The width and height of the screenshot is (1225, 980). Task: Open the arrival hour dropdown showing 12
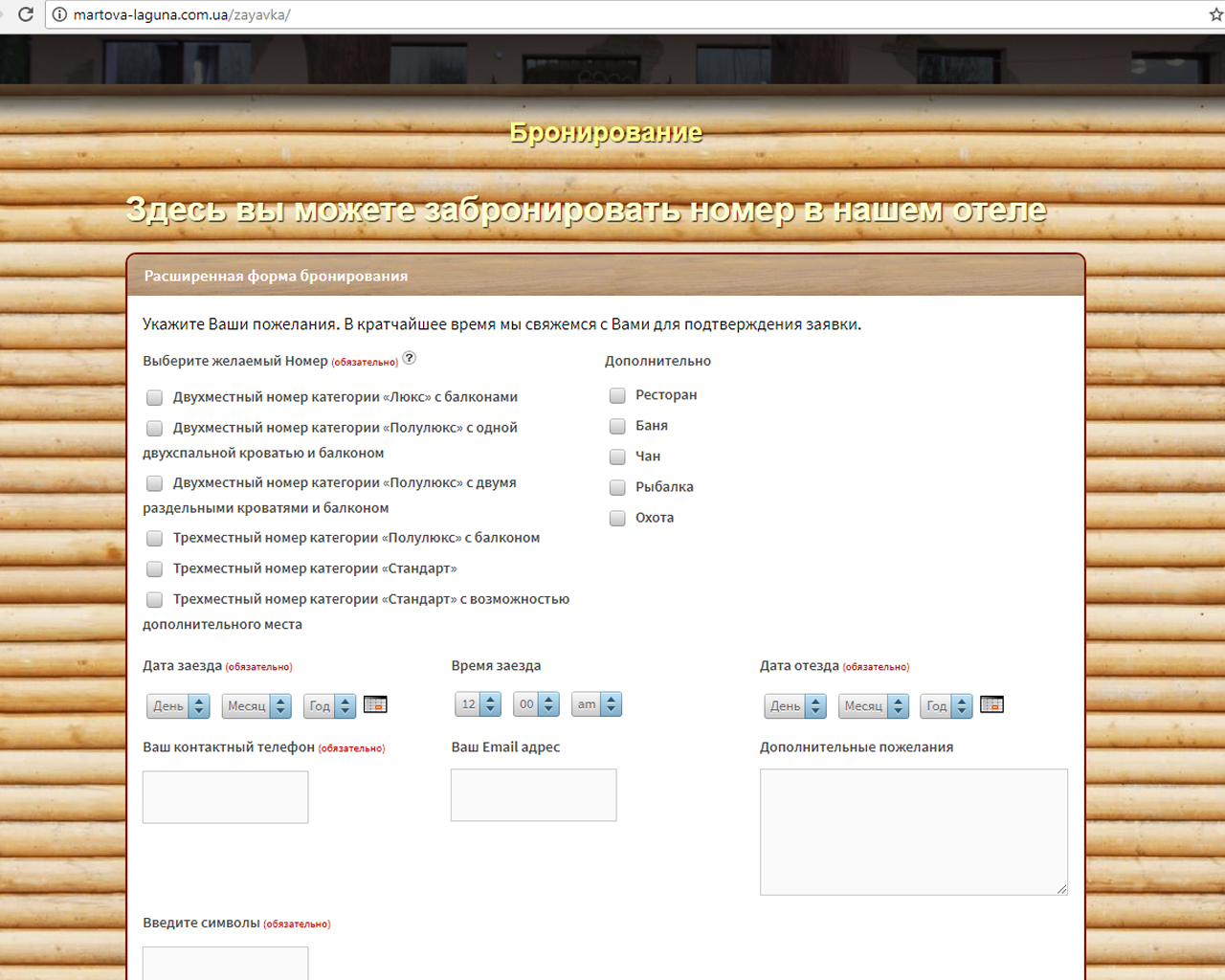pyautogui.click(x=478, y=704)
